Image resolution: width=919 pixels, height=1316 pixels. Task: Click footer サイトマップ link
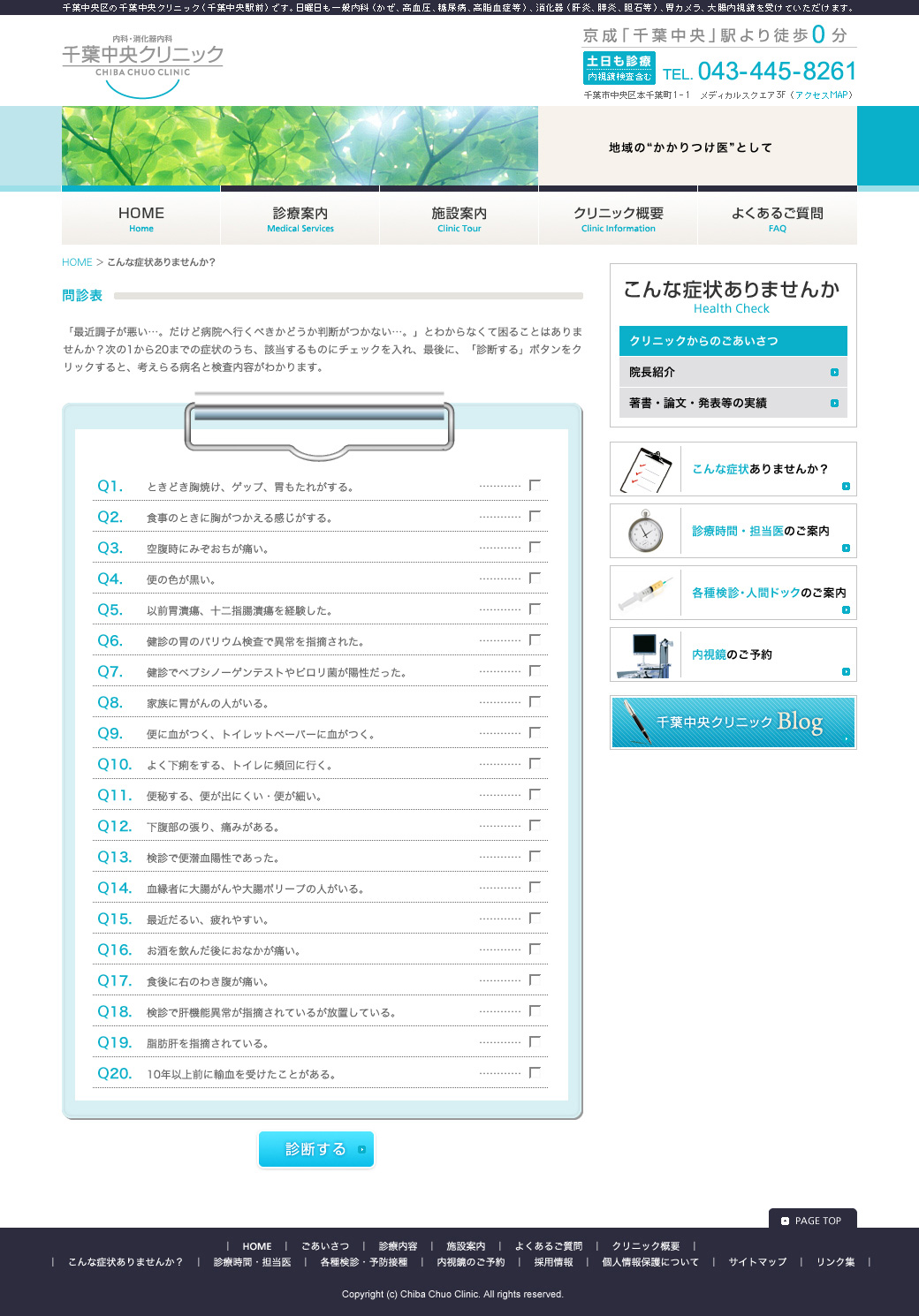tap(757, 1262)
